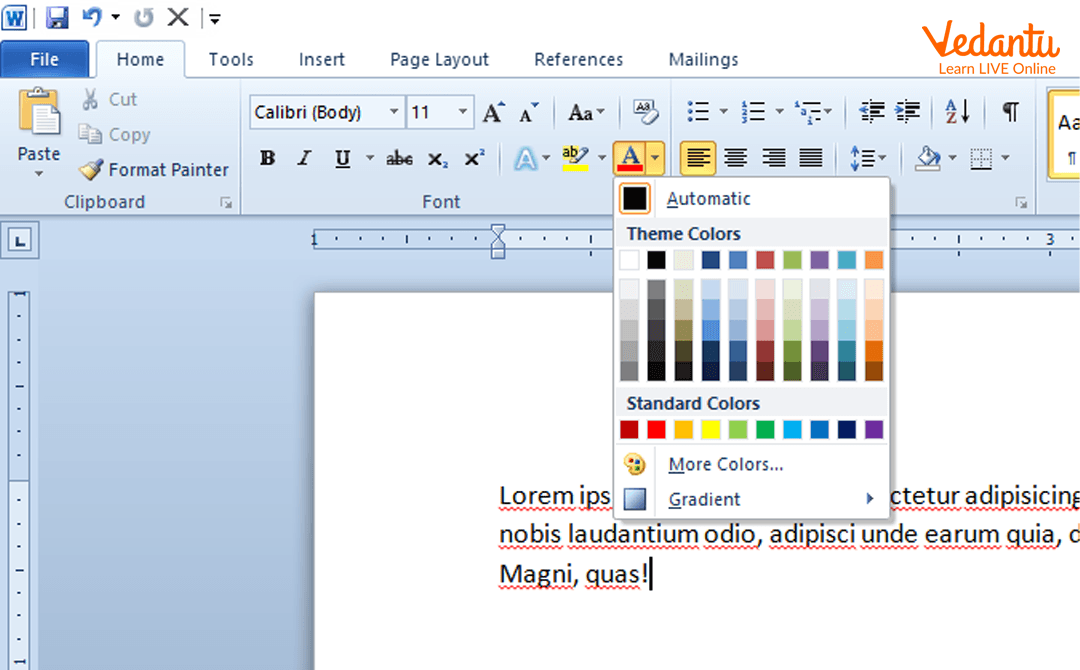Toggle Bold formatting
The width and height of the screenshot is (1080, 670).
(x=267, y=158)
